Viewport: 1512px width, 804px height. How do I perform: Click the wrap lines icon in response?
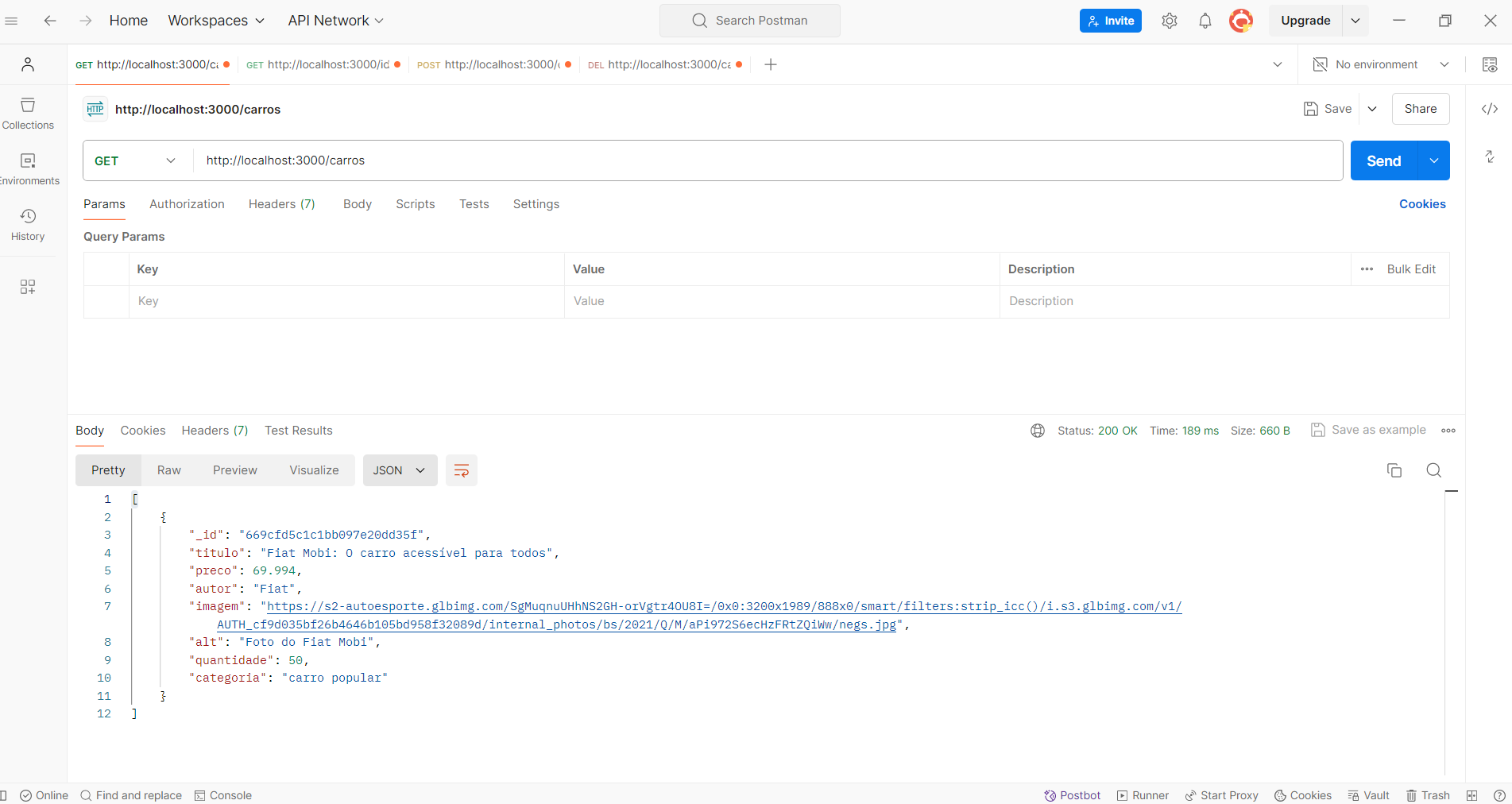tap(462, 470)
